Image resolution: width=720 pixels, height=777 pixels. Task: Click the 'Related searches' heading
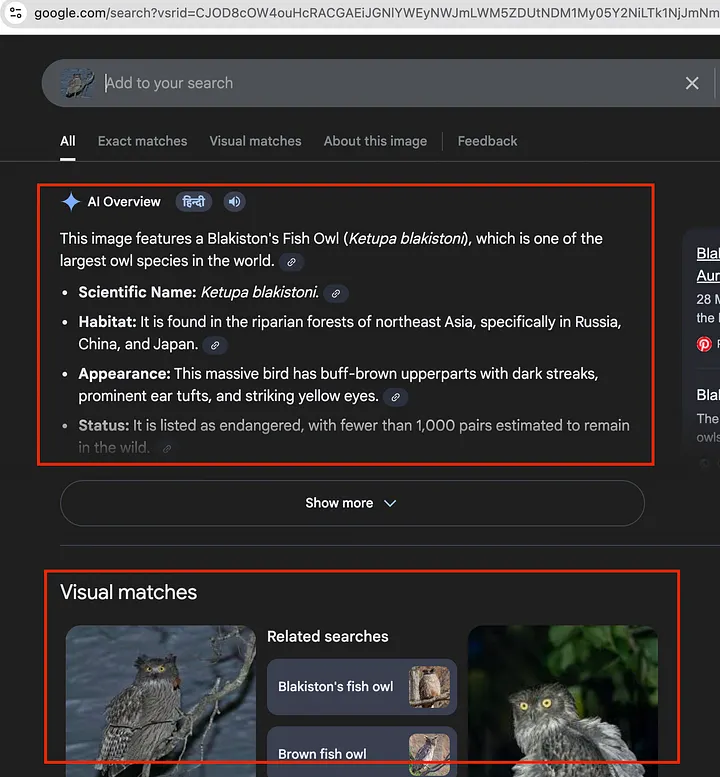click(x=328, y=636)
